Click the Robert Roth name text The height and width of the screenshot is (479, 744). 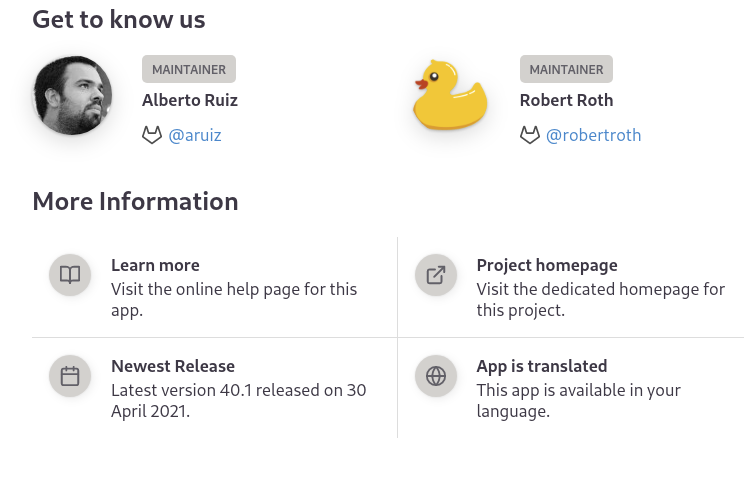pos(566,100)
